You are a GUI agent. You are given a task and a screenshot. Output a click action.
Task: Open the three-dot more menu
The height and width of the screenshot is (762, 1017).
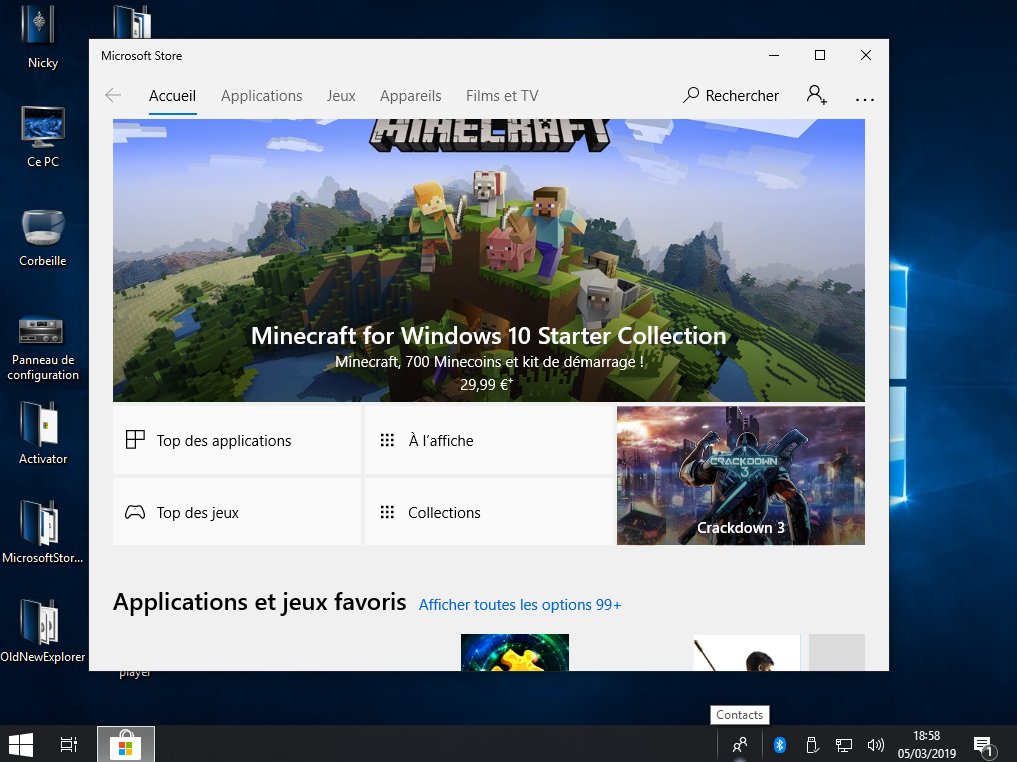(865, 99)
